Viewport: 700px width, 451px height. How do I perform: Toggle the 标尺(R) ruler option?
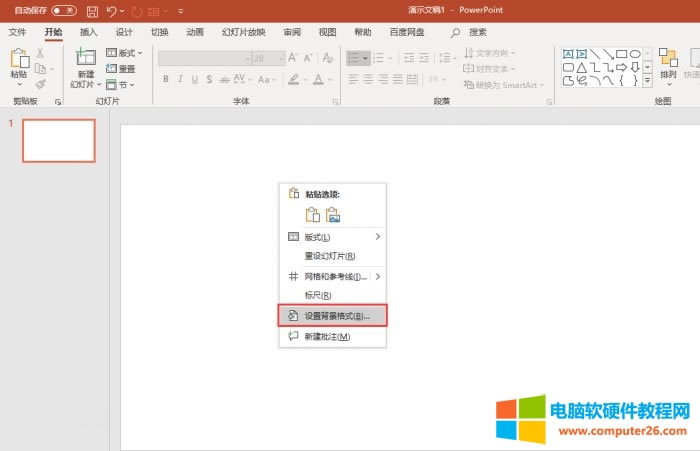pyautogui.click(x=317, y=295)
